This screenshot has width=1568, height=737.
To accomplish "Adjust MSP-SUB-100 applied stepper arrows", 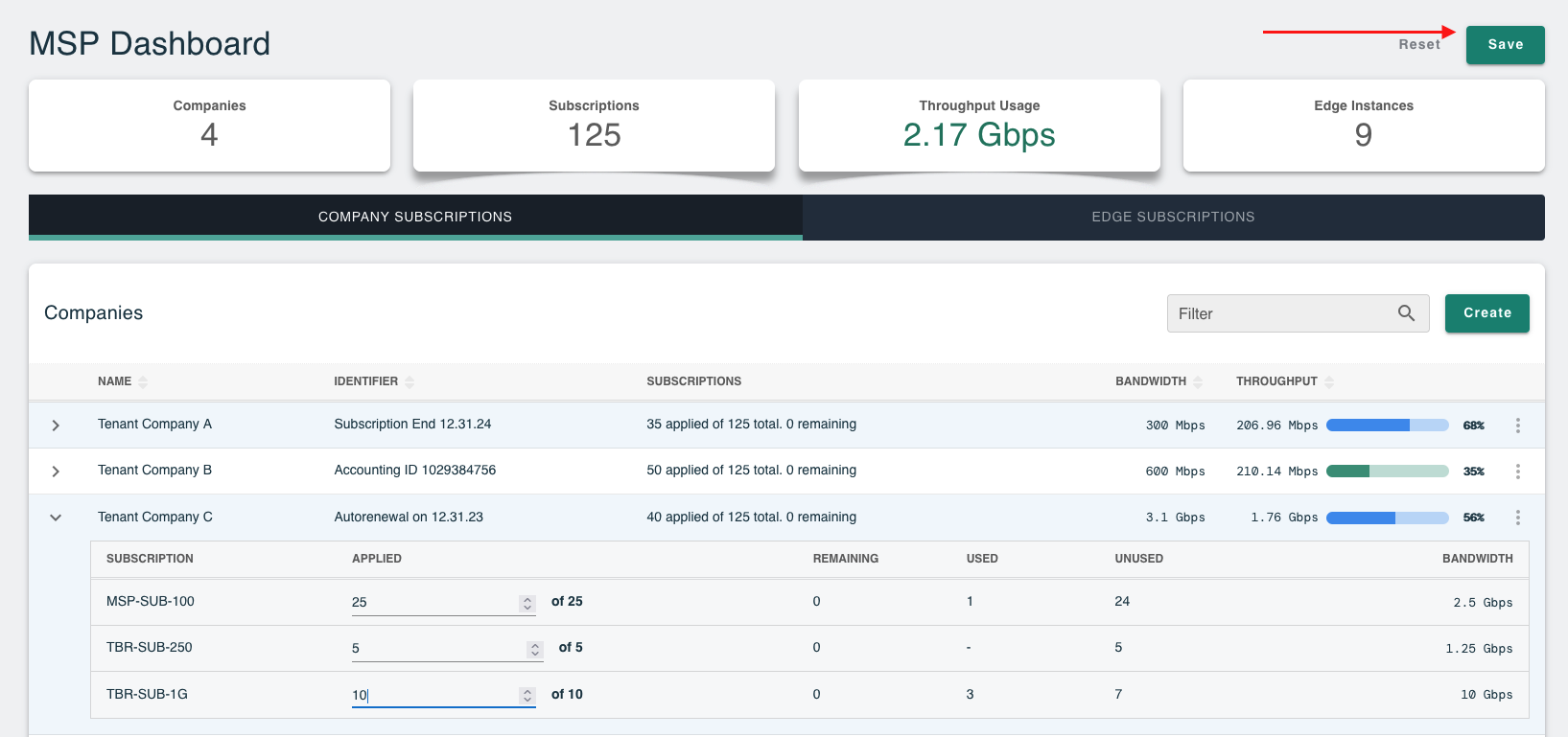I will [527, 603].
